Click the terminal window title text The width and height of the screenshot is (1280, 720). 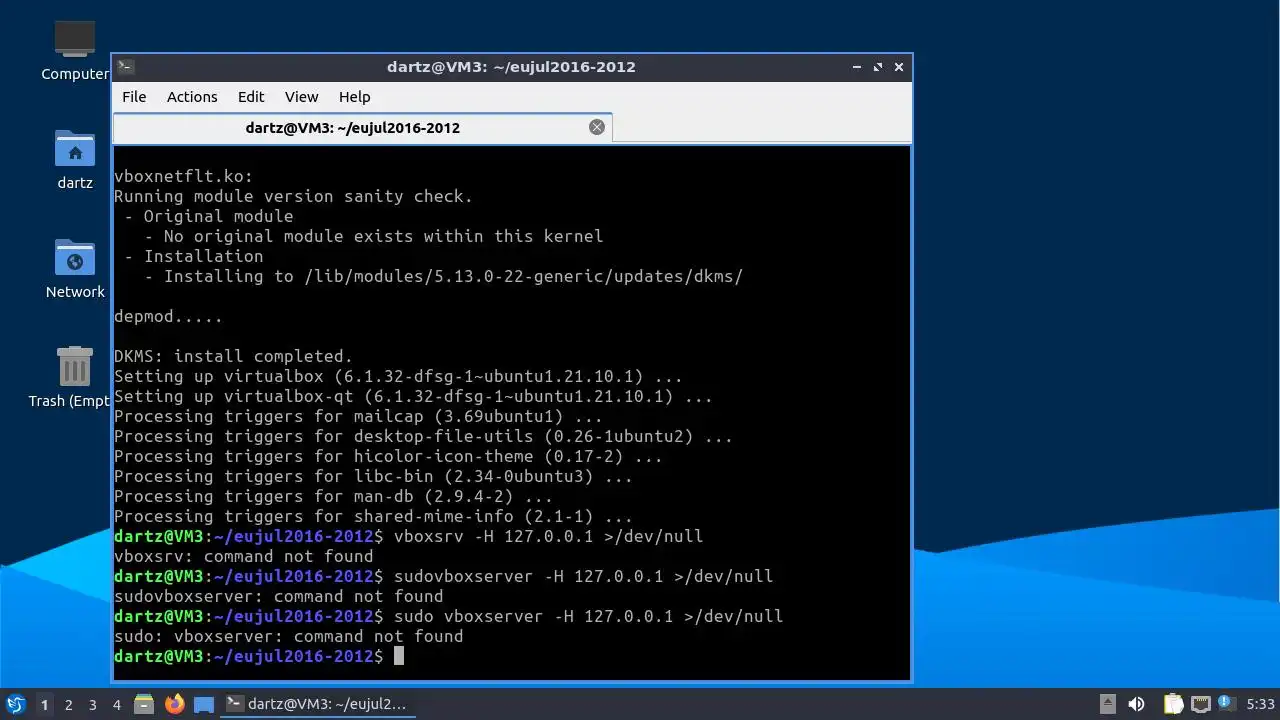point(511,67)
